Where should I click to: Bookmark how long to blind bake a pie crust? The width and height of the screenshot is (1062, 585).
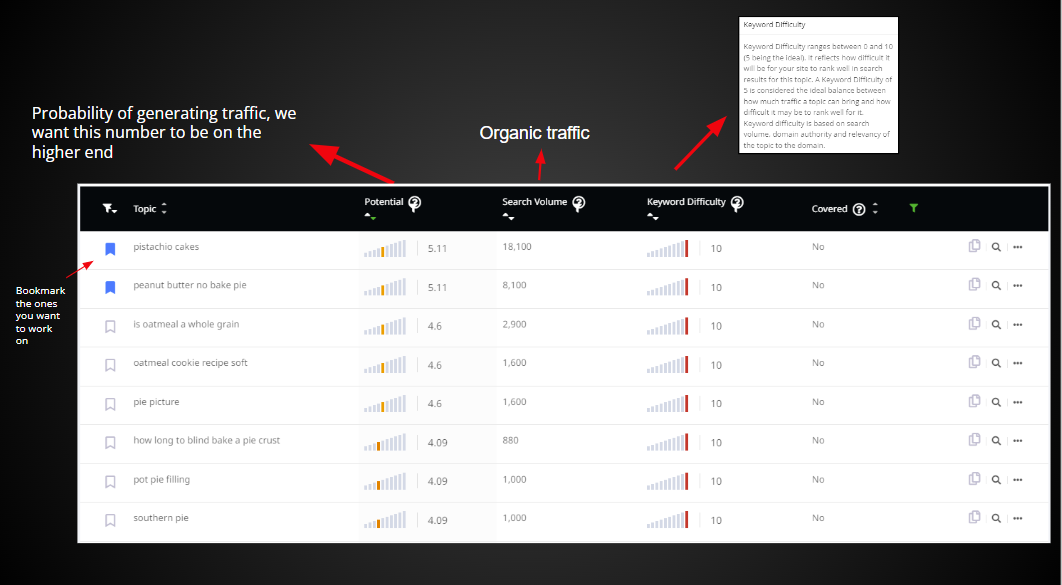[x=110, y=443]
